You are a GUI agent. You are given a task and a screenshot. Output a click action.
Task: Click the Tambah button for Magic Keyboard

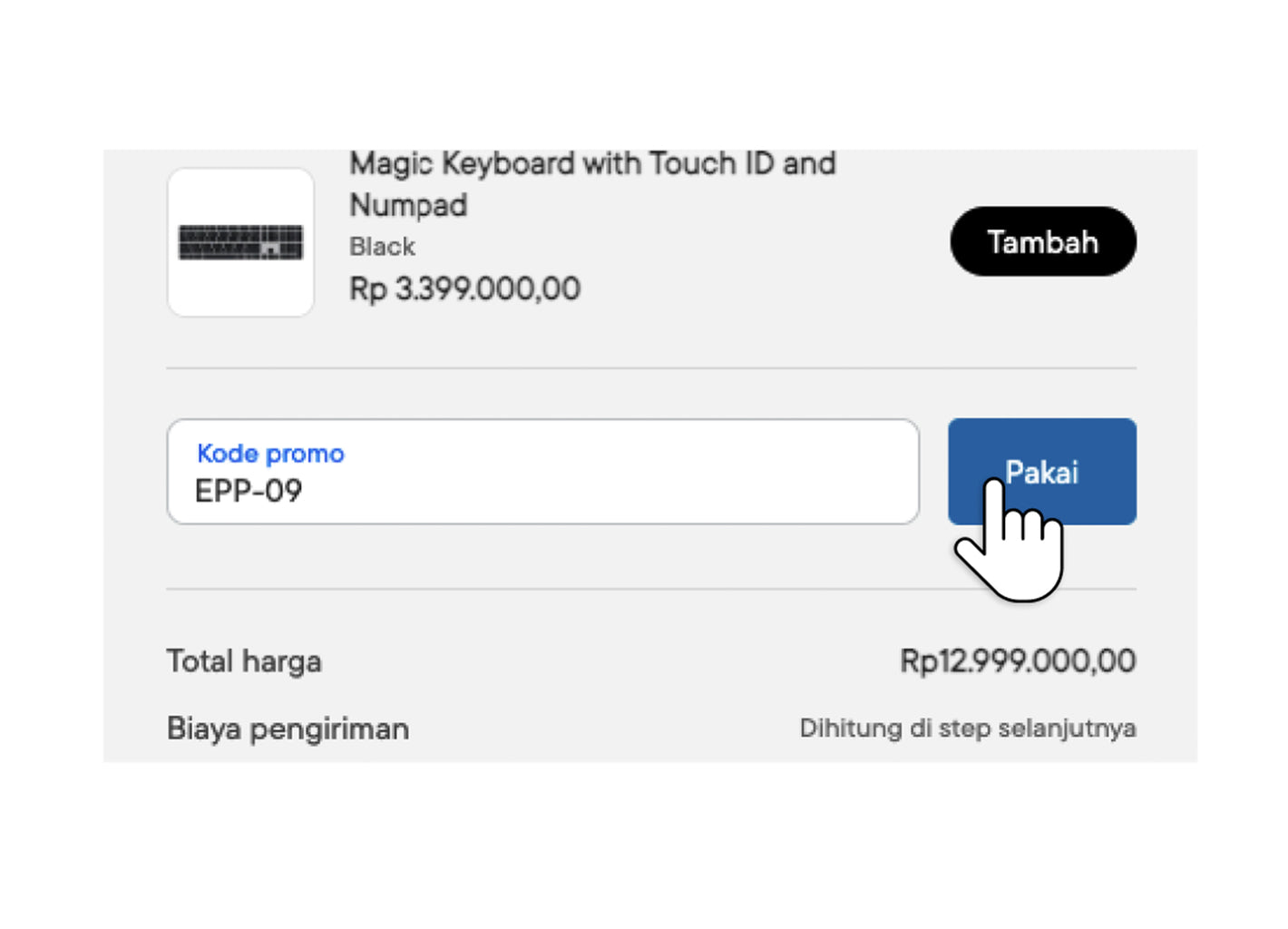[1043, 241]
